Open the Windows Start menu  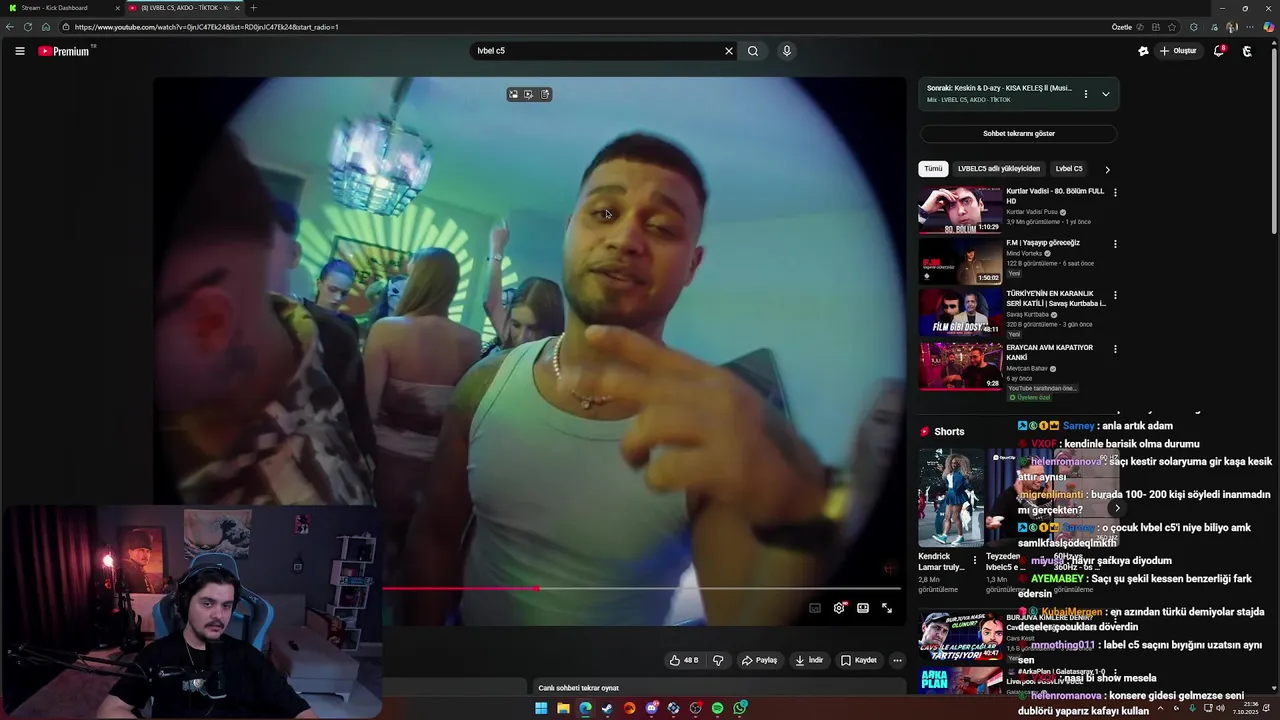point(541,708)
